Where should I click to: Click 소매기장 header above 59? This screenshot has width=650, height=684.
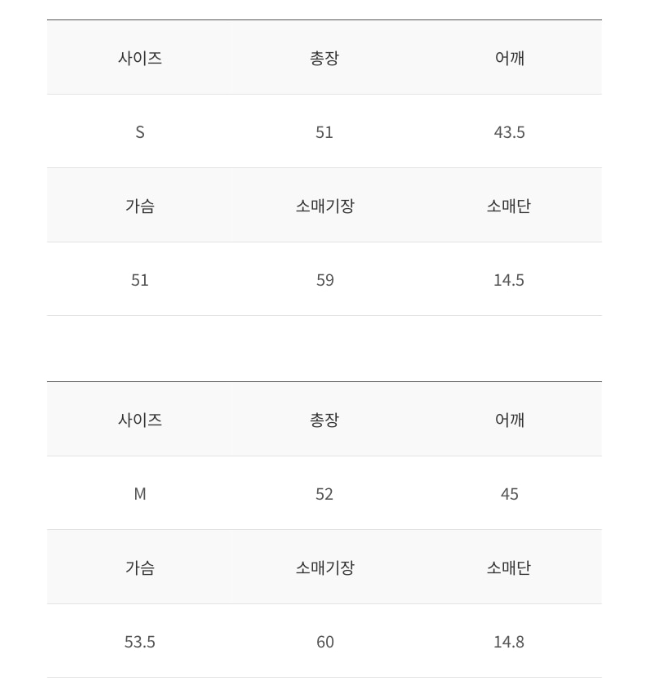point(325,206)
